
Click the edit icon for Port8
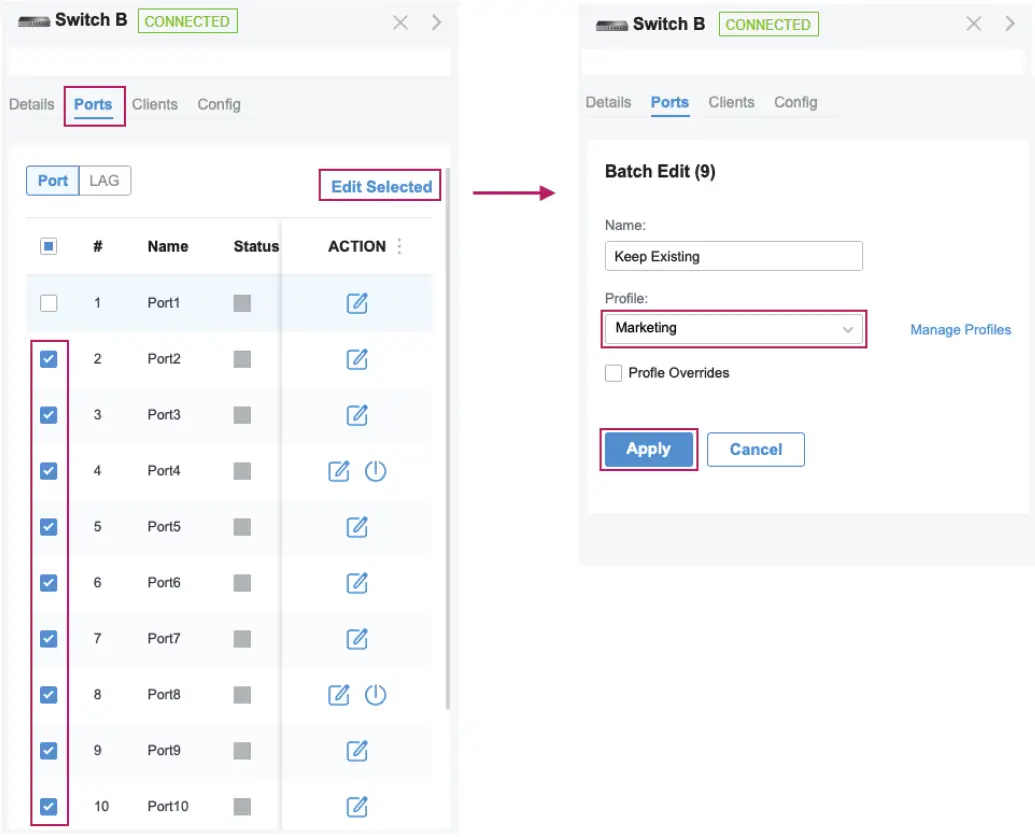(x=340, y=695)
